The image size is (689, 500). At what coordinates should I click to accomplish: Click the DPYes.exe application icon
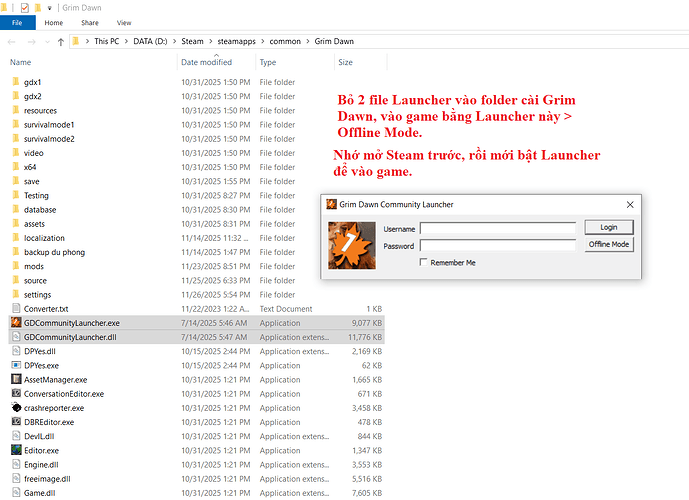click(15, 366)
